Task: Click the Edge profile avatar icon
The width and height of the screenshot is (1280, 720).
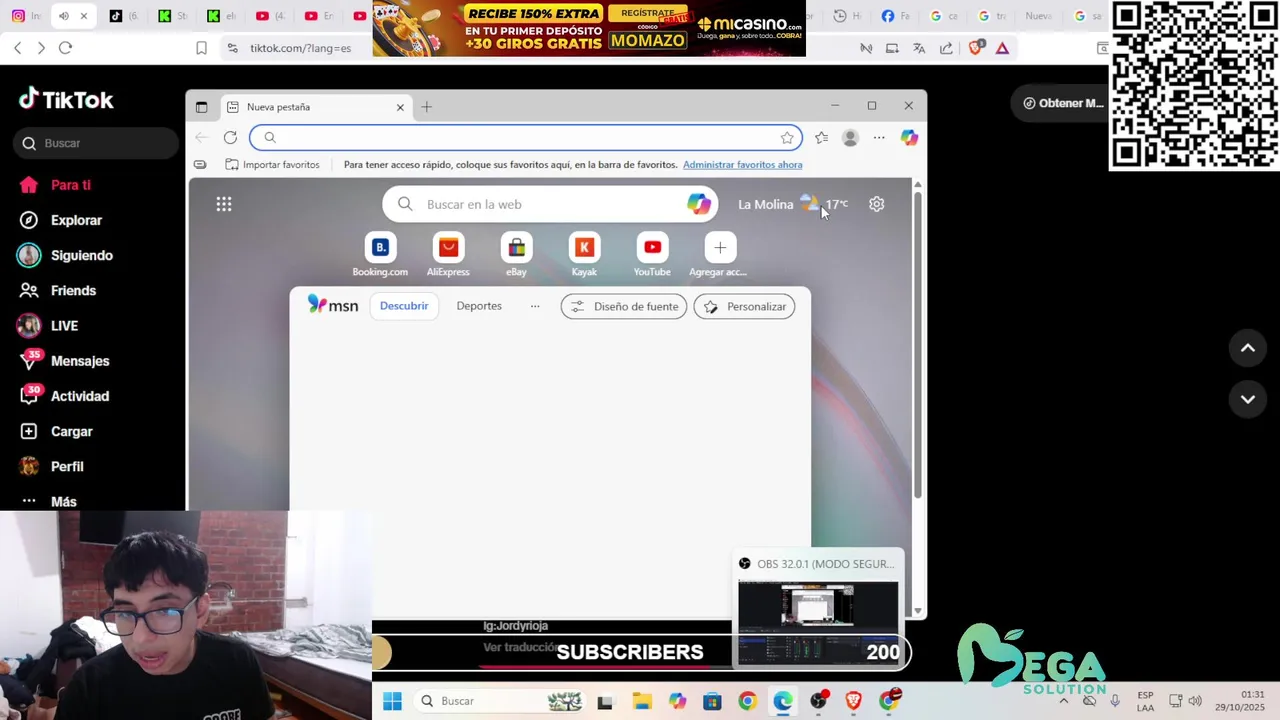Action: (850, 138)
